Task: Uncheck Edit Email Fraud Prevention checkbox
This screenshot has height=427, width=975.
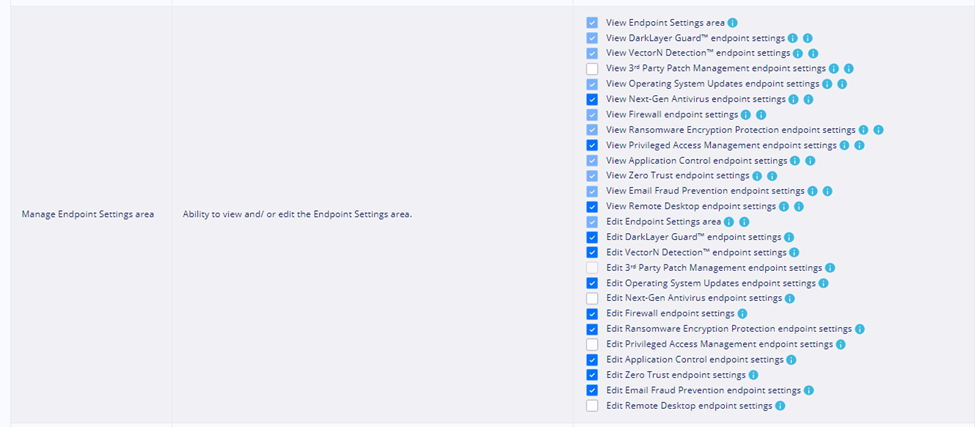Action: [592, 390]
